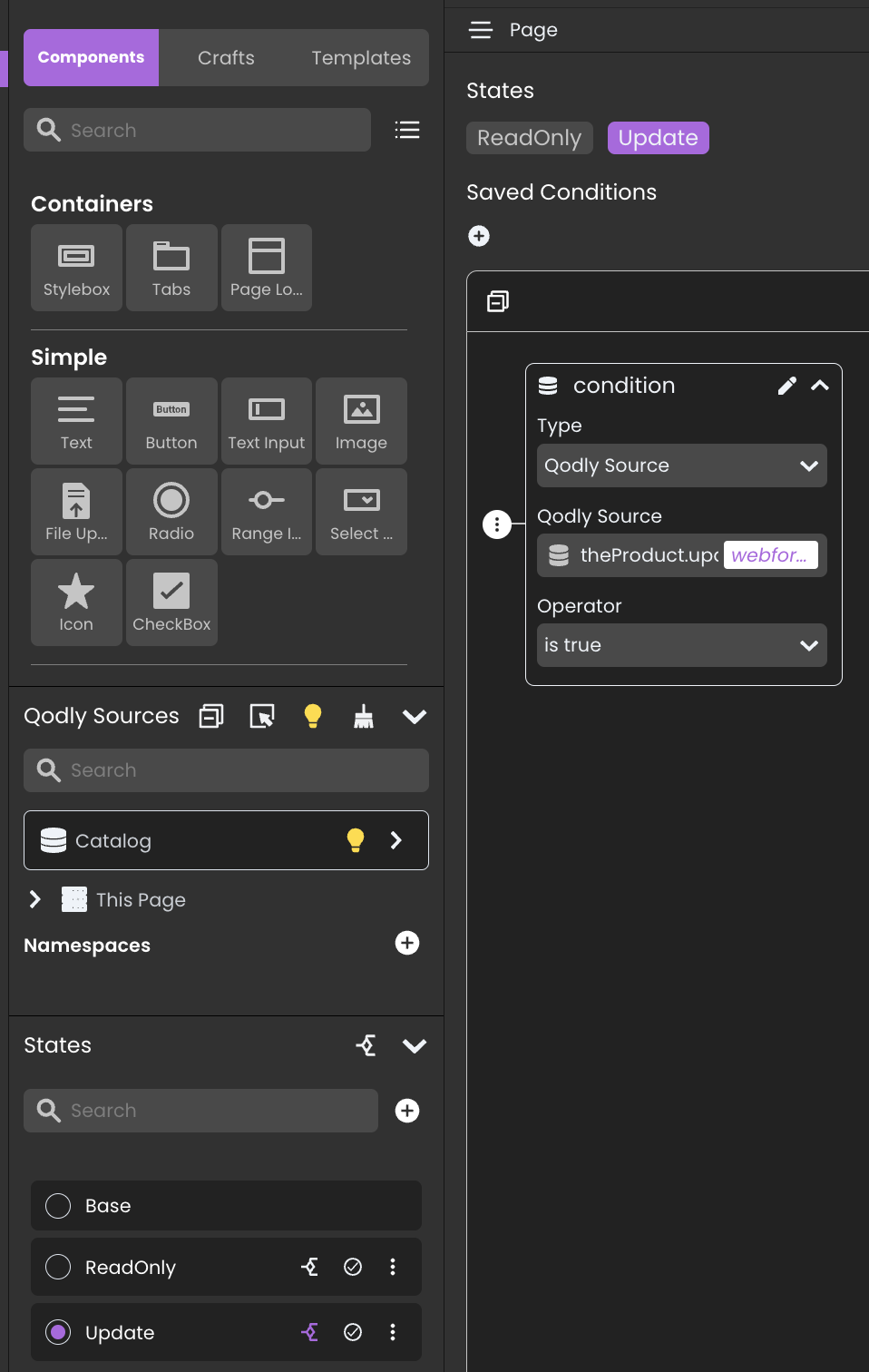Switch to the Templates tab
Viewport: 869px width, 1372px height.
coord(361,58)
